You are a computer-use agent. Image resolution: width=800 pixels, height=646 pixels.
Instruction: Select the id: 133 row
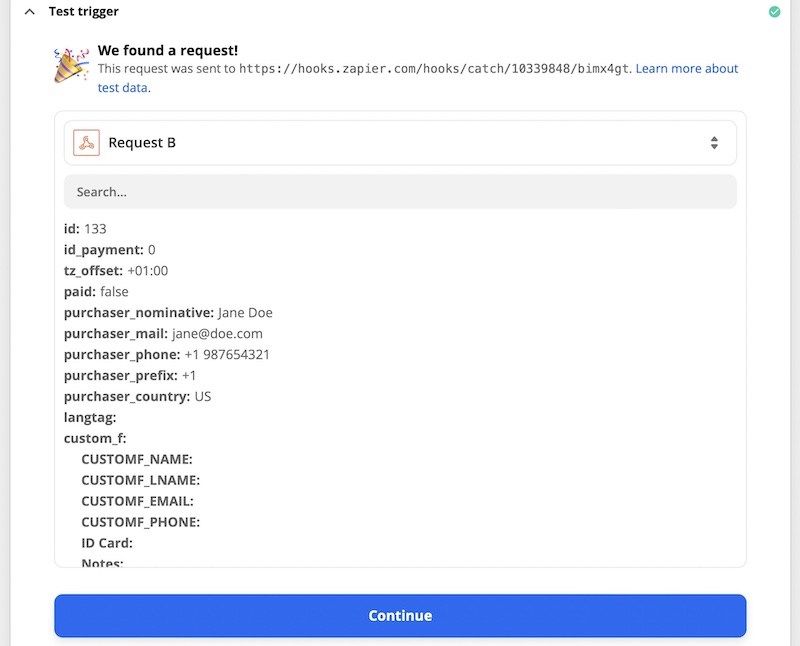pyautogui.click(x=85, y=229)
